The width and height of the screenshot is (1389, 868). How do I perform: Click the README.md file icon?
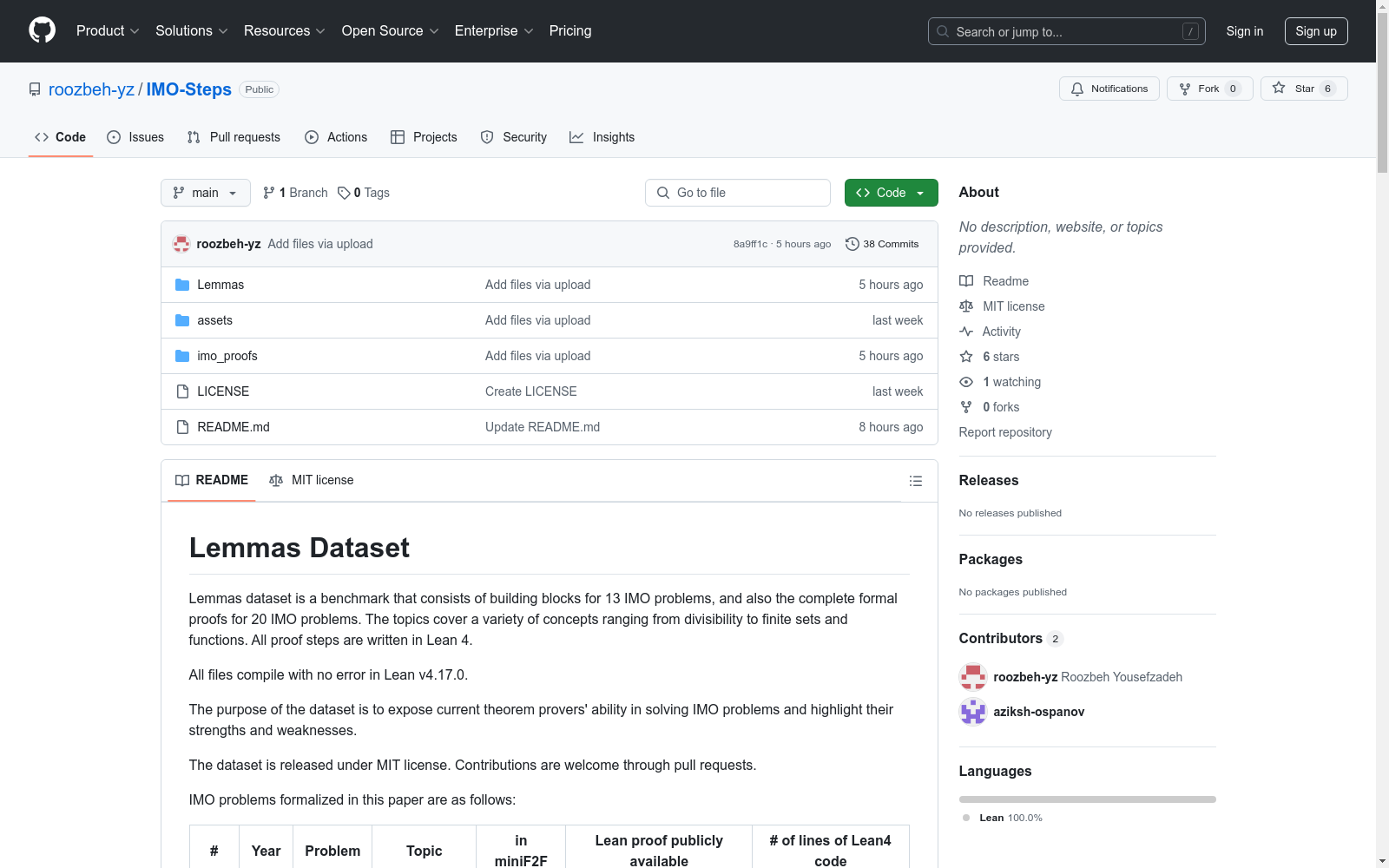point(182,427)
